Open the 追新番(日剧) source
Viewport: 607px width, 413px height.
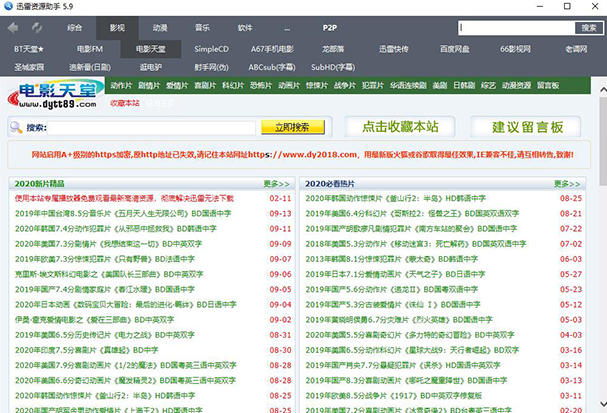click(90, 67)
